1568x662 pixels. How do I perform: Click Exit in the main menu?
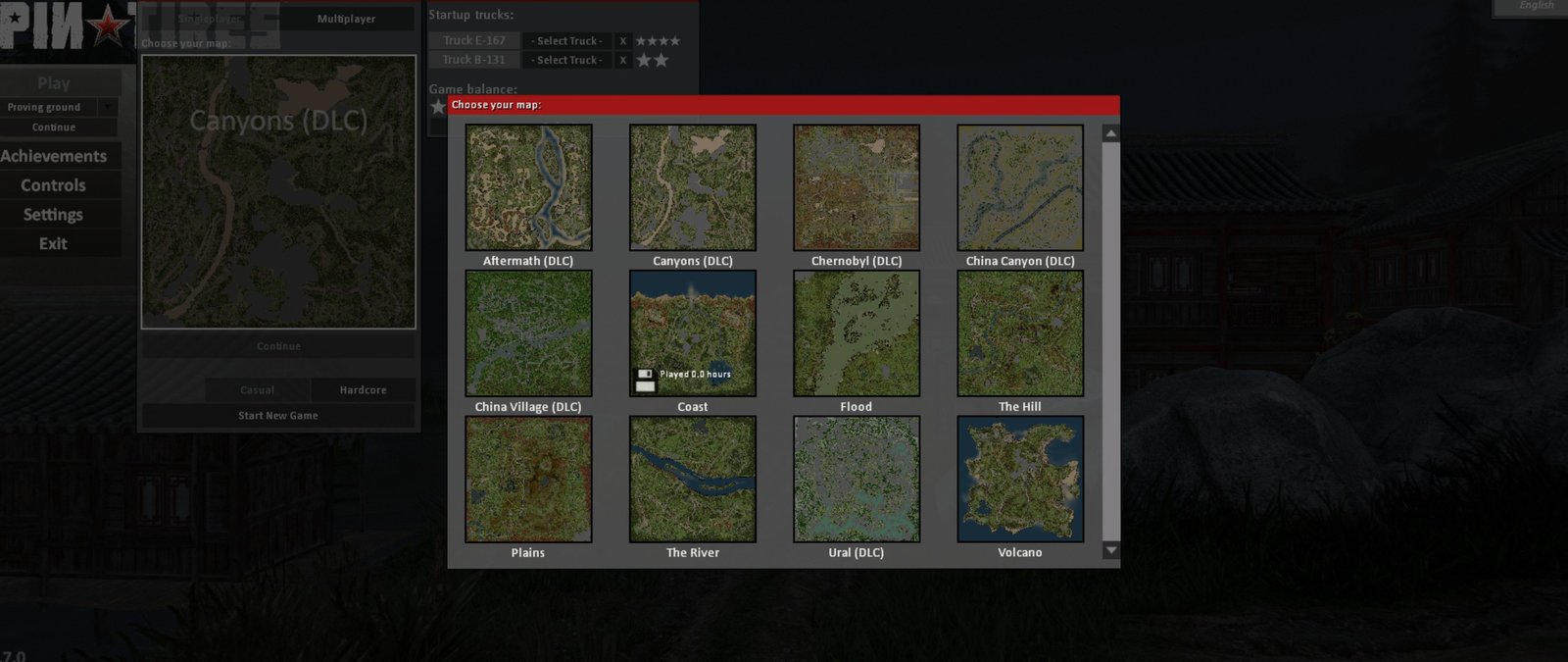click(x=54, y=244)
